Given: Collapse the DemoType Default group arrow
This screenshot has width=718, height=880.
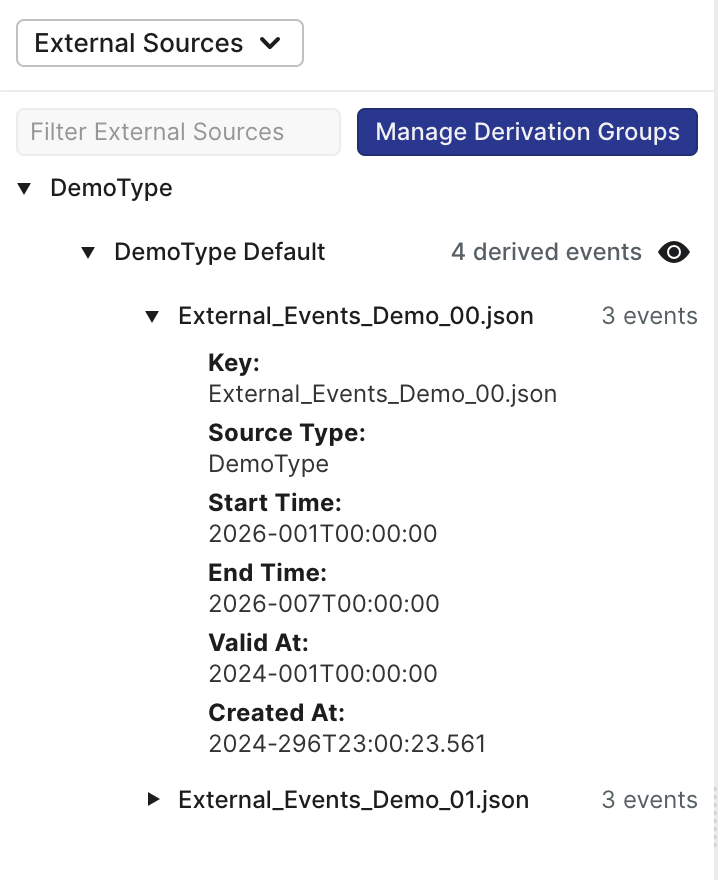Looking at the screenshot, I should pyautogui.click(x=89, y=252).
